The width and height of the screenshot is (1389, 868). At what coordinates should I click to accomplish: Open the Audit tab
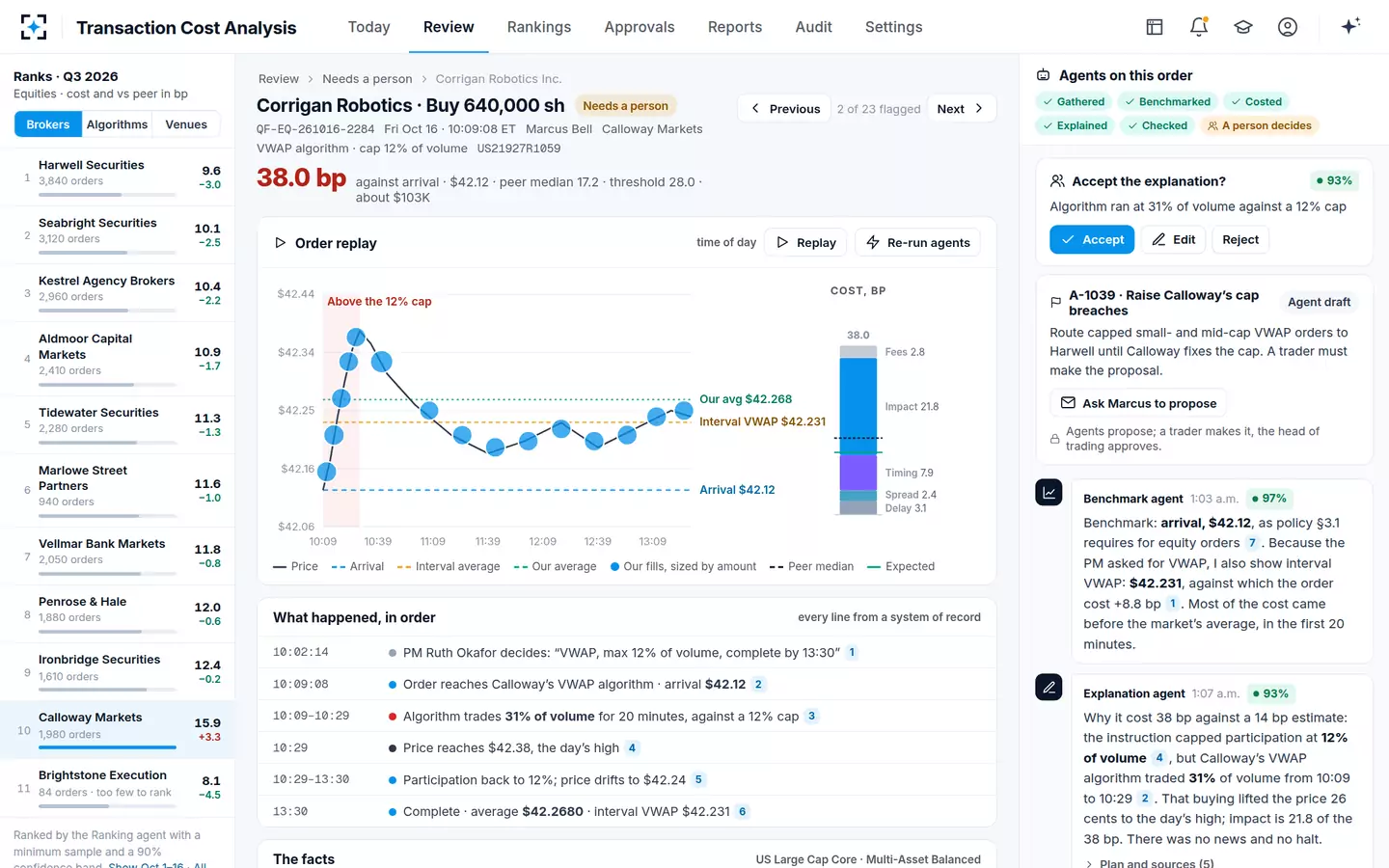coord(813,27)
